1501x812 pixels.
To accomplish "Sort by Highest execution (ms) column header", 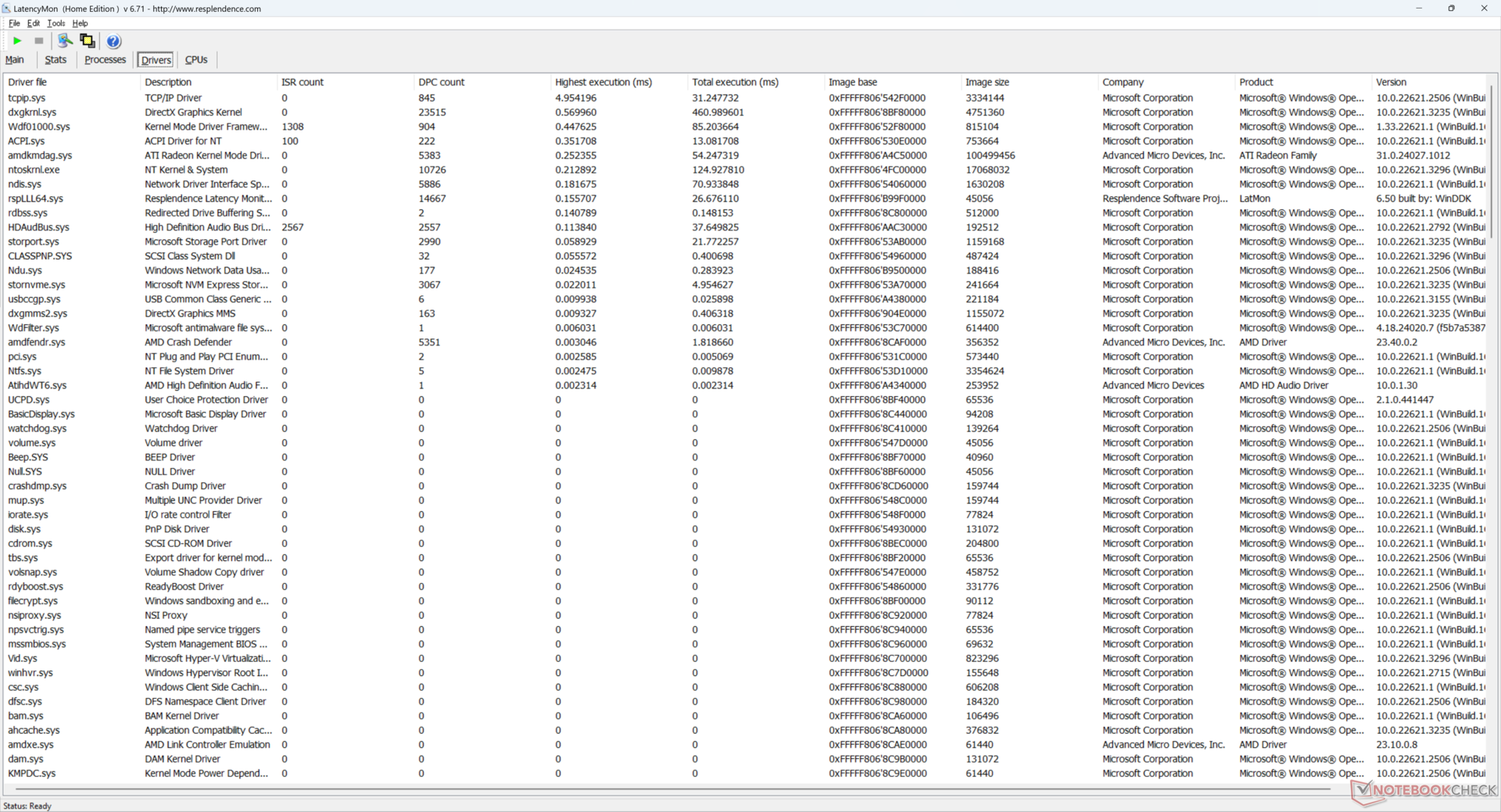I will [603, 82].
